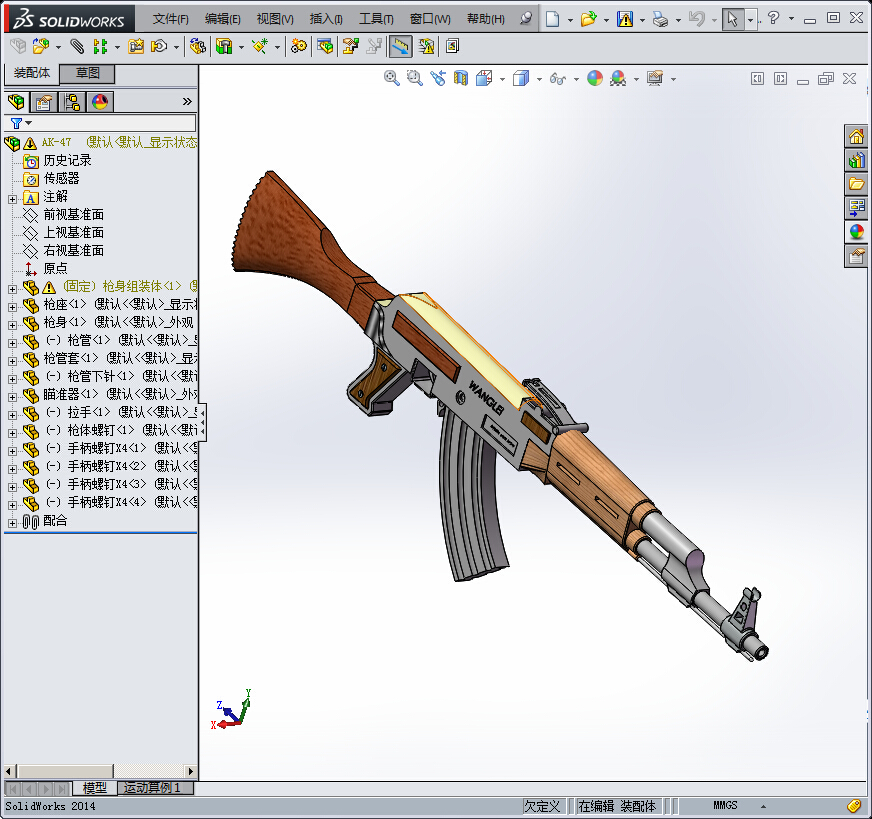The width and height of the screenshot is (872, 819).
Task: Activate the Select cursor tool
Action: (732, 19)
